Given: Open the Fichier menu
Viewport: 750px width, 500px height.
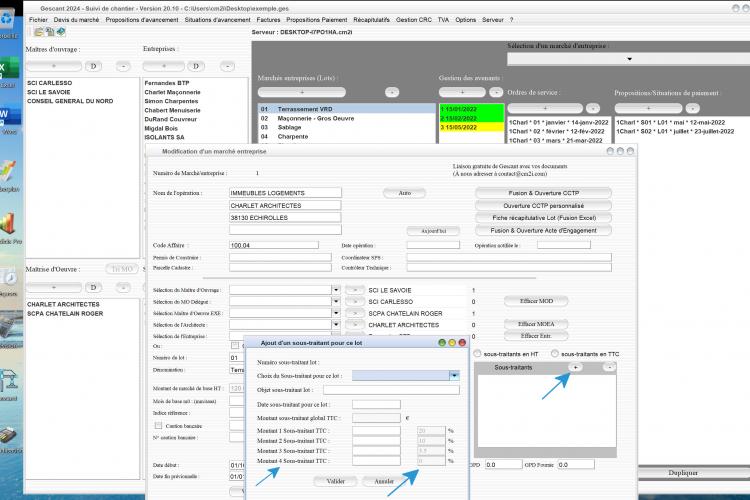Looking at the screenshot, I should (38, 20).
